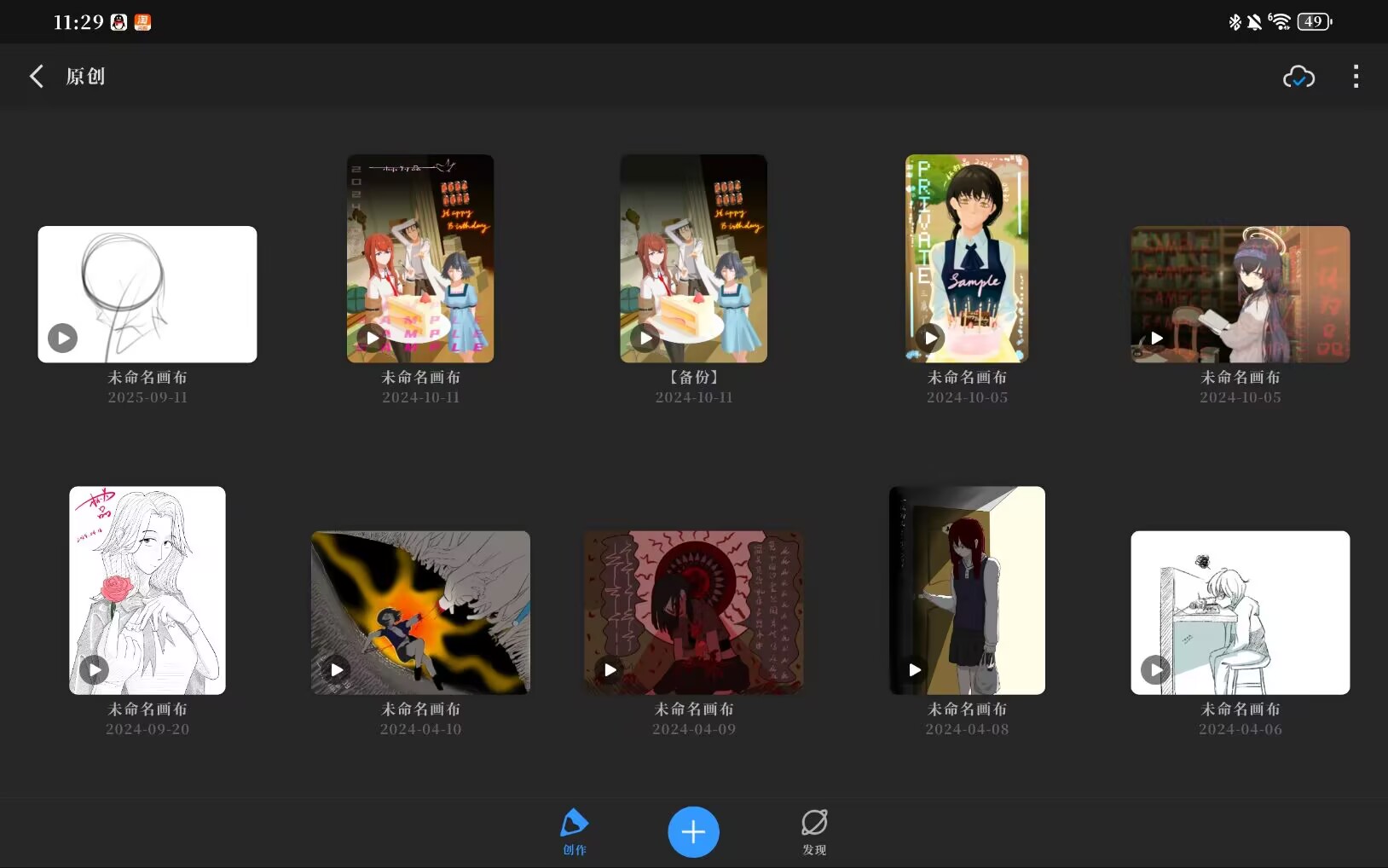This screenshot has height=868, width=1388.
Task: Tap the QQ penguin notification icon
Action: tap(119, 22)
